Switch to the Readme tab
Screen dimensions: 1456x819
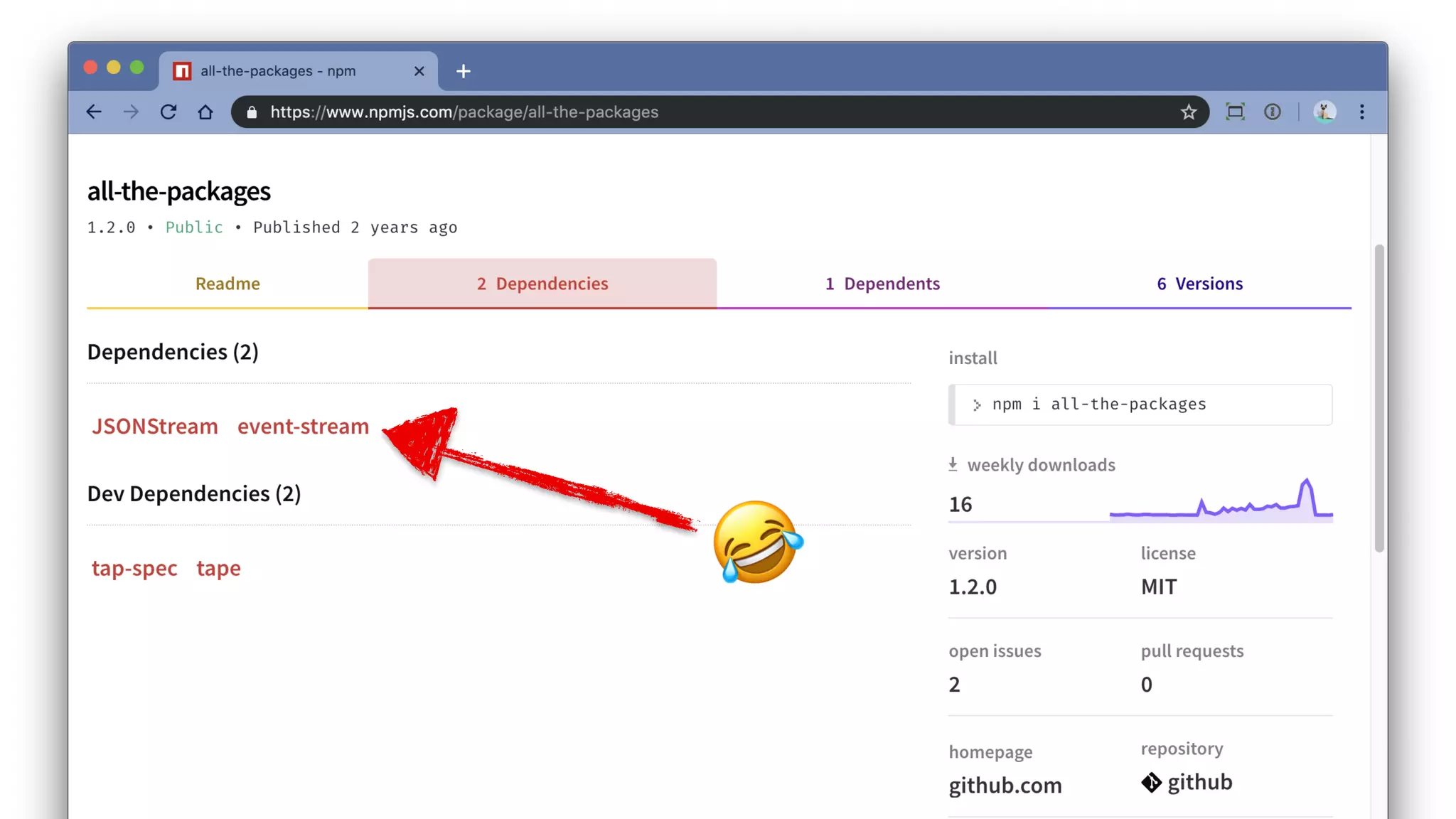point(227,284)
